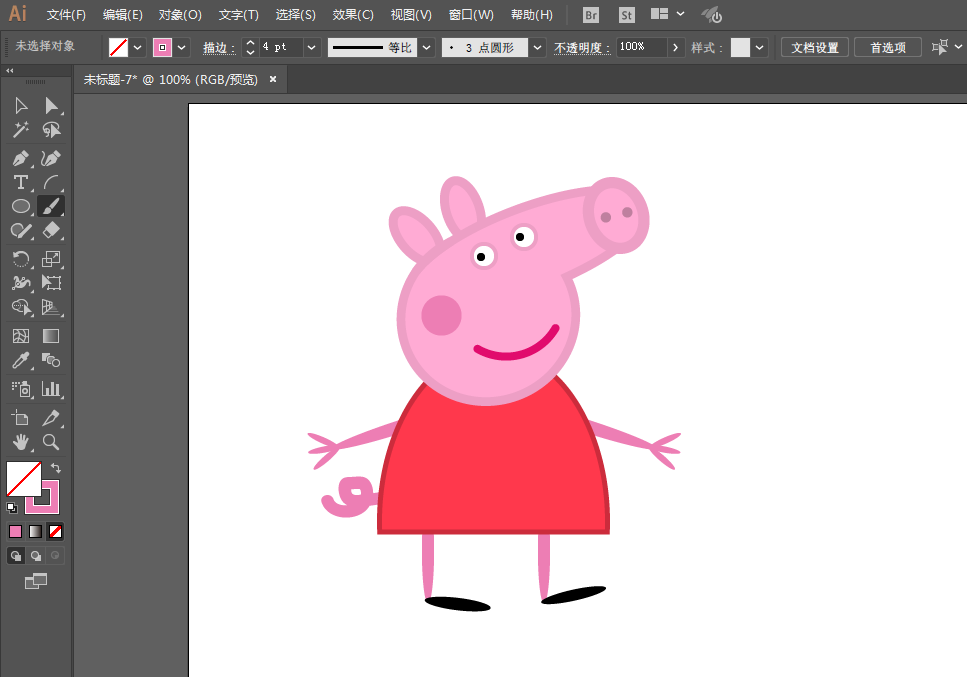The height and width of the screenshot is (677, 967).
Task: Choose the Free Transform tool
Action: 51,283
